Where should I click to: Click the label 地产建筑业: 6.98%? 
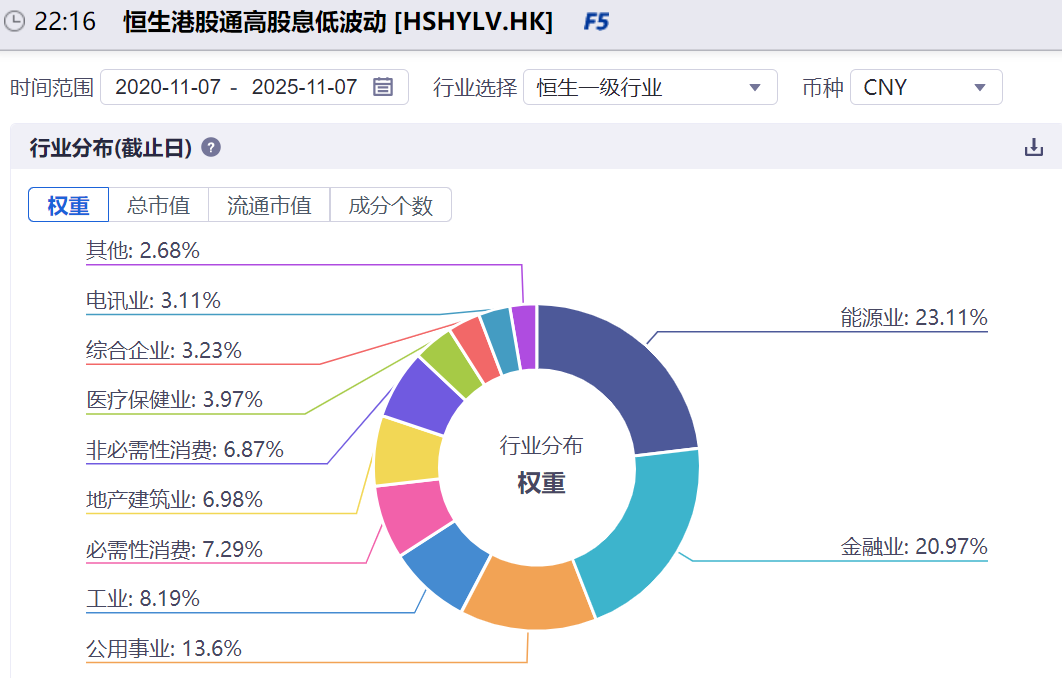click(x=174, y=499)
